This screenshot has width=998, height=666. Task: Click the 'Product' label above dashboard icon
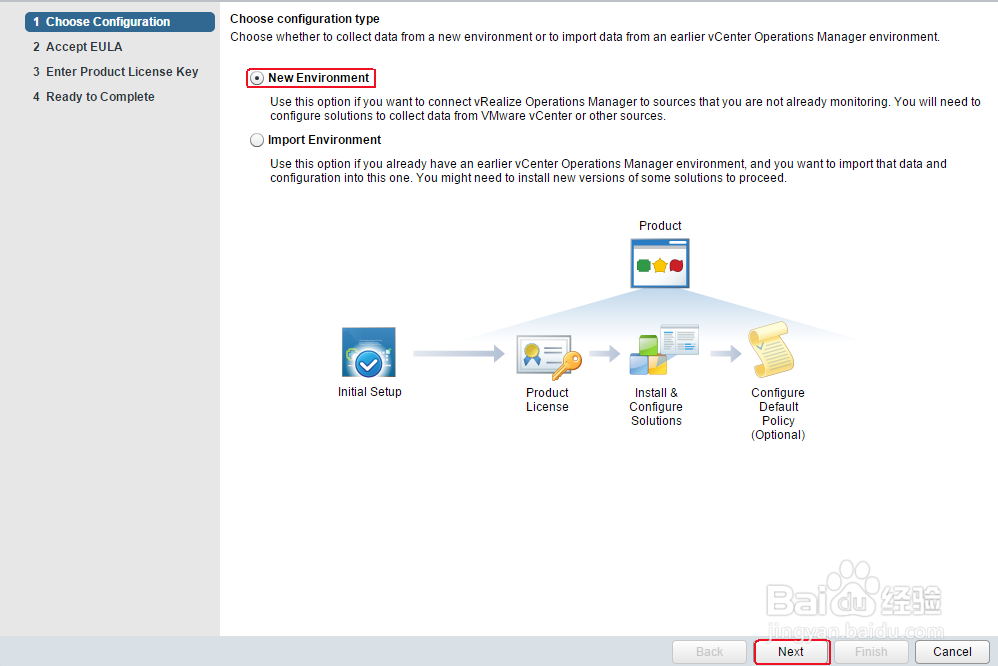pyautogui.click(x=660, y=226)
